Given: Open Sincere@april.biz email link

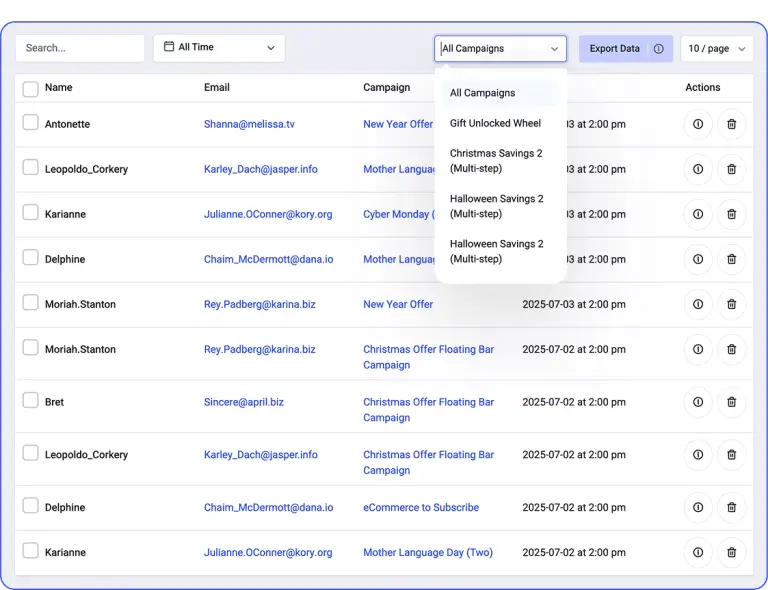Looking at the screenshot, I should (244, 402).
